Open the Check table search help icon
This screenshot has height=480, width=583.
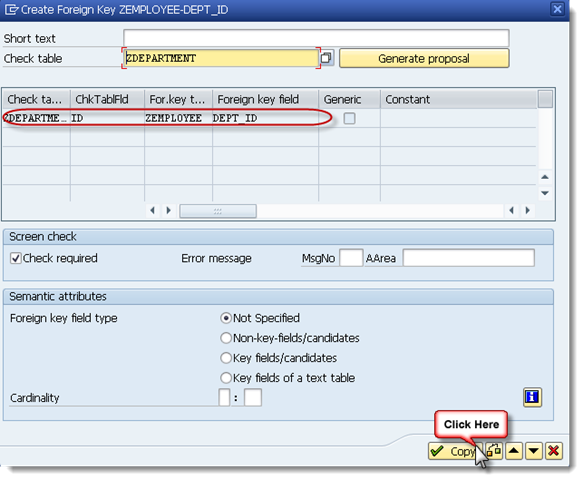point(326,58)
